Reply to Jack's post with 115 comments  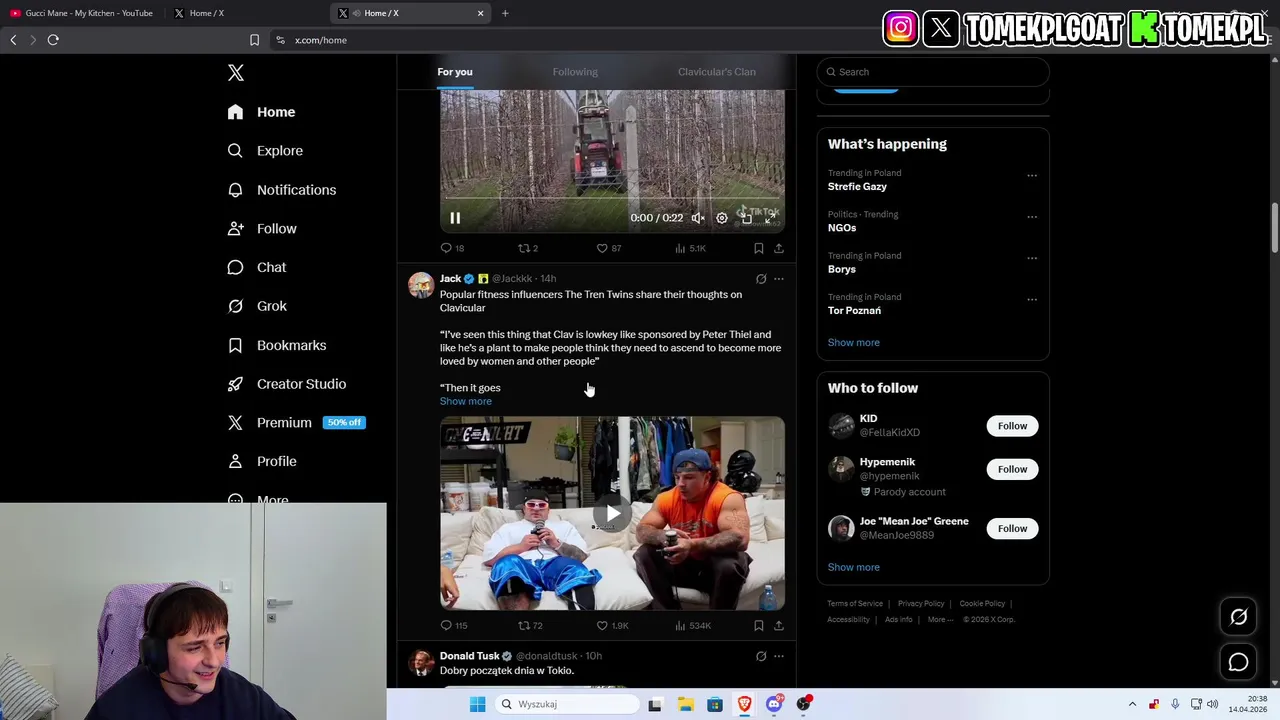tap(454, 626)
